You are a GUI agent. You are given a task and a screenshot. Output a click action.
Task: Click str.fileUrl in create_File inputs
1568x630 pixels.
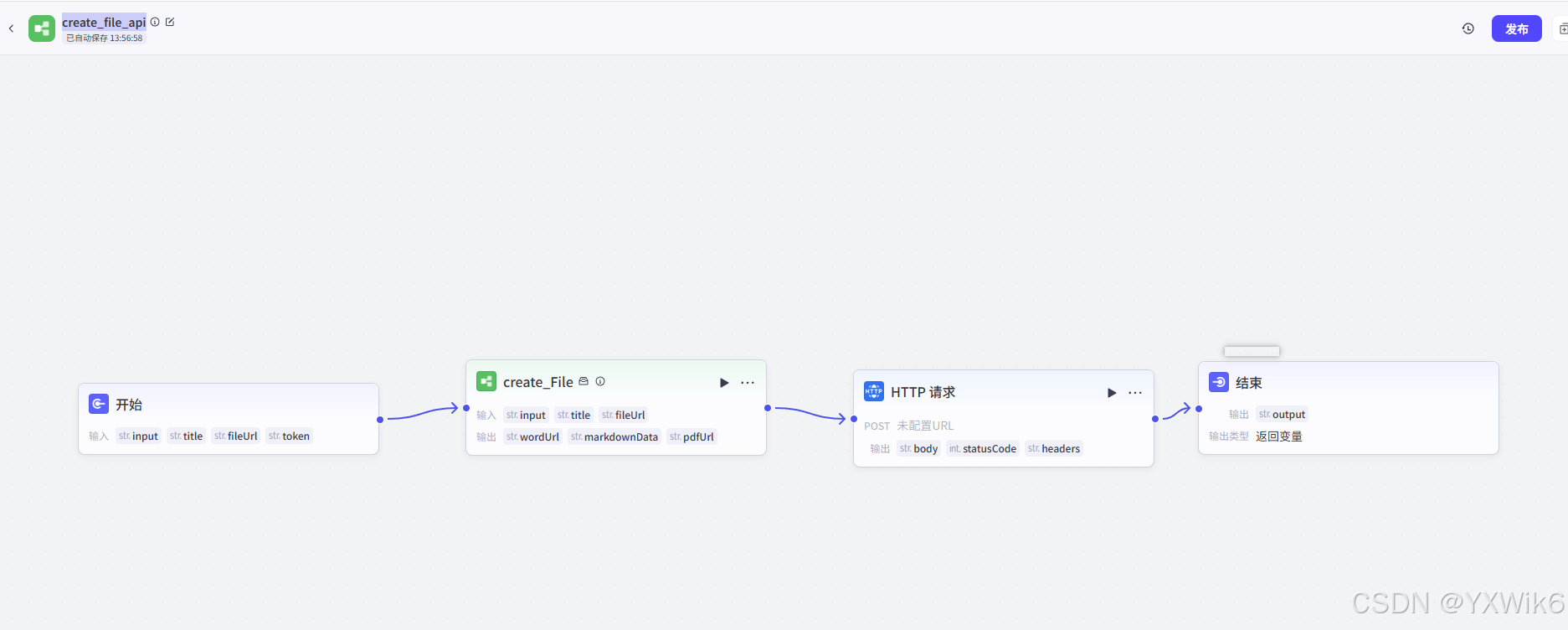point(623,415)
